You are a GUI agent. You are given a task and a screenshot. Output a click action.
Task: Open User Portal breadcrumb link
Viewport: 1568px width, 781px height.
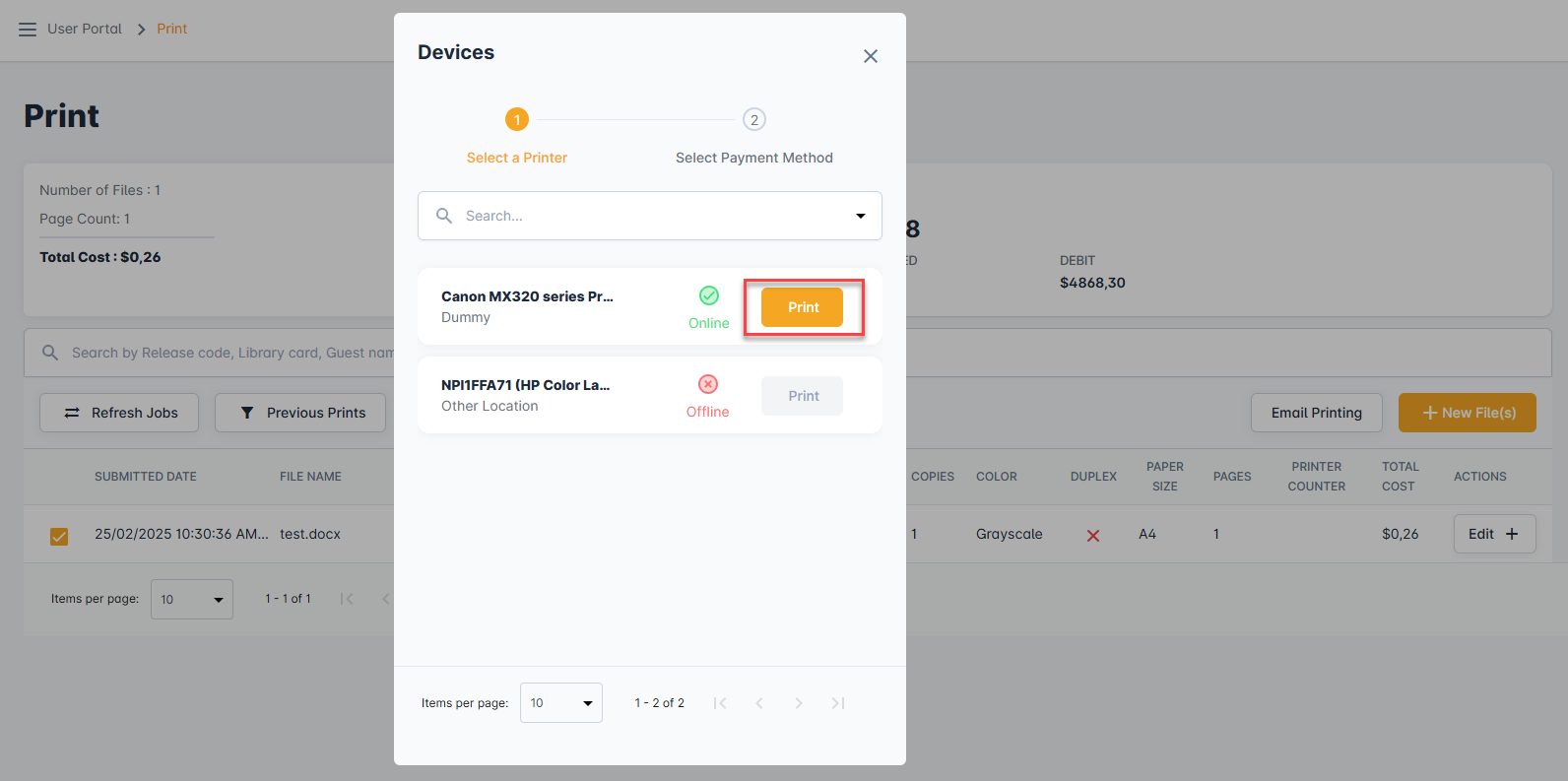(85, 29)
